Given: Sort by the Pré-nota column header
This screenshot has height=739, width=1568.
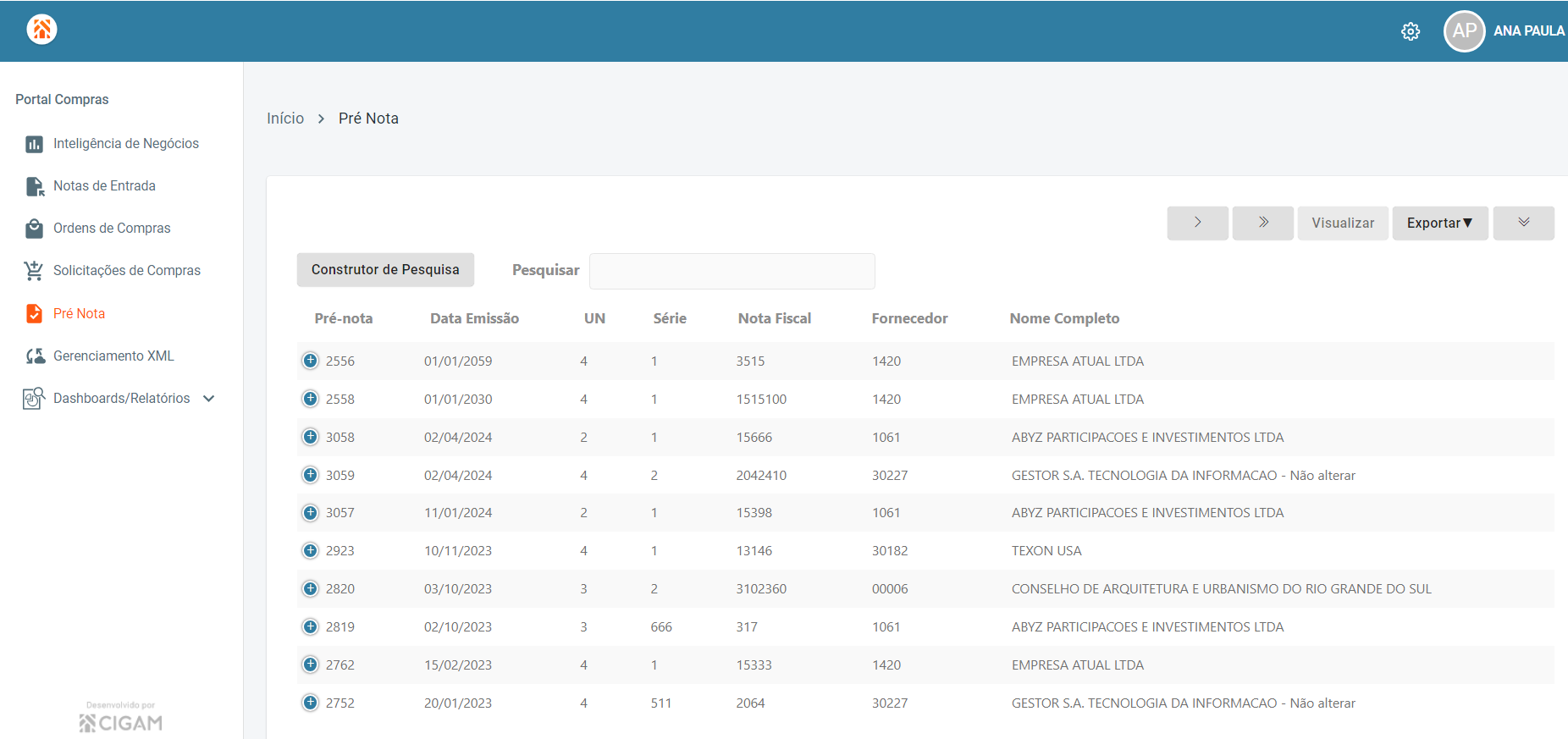Looking at the screenshot, I should tap(344, 318).
